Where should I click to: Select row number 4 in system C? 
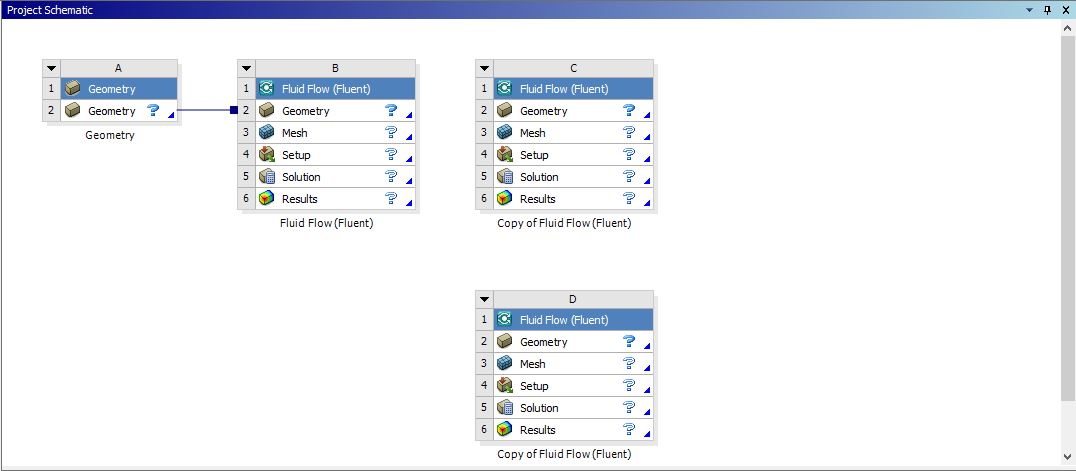(484, 154)
